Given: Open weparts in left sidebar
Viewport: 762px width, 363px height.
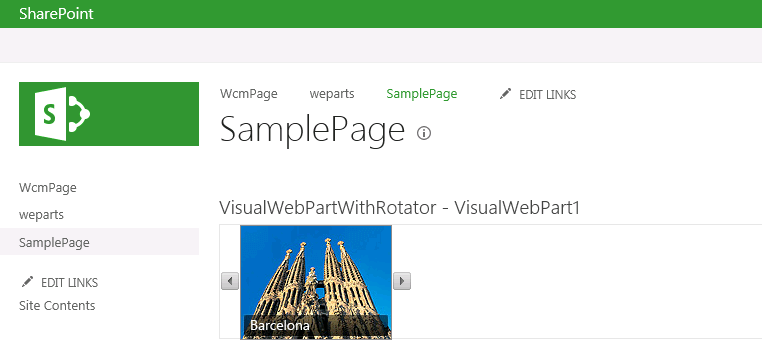Looking at the screenshot, I should [x=41, y=215].
